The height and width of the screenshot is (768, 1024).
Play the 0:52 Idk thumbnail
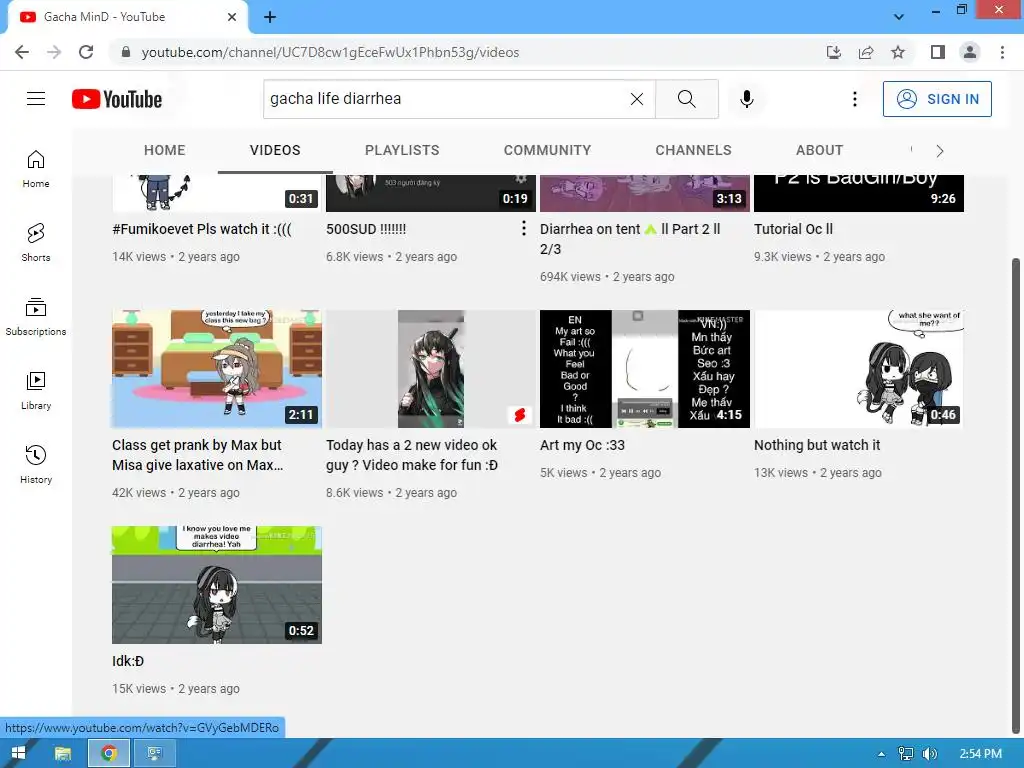(x=217, y=585)
